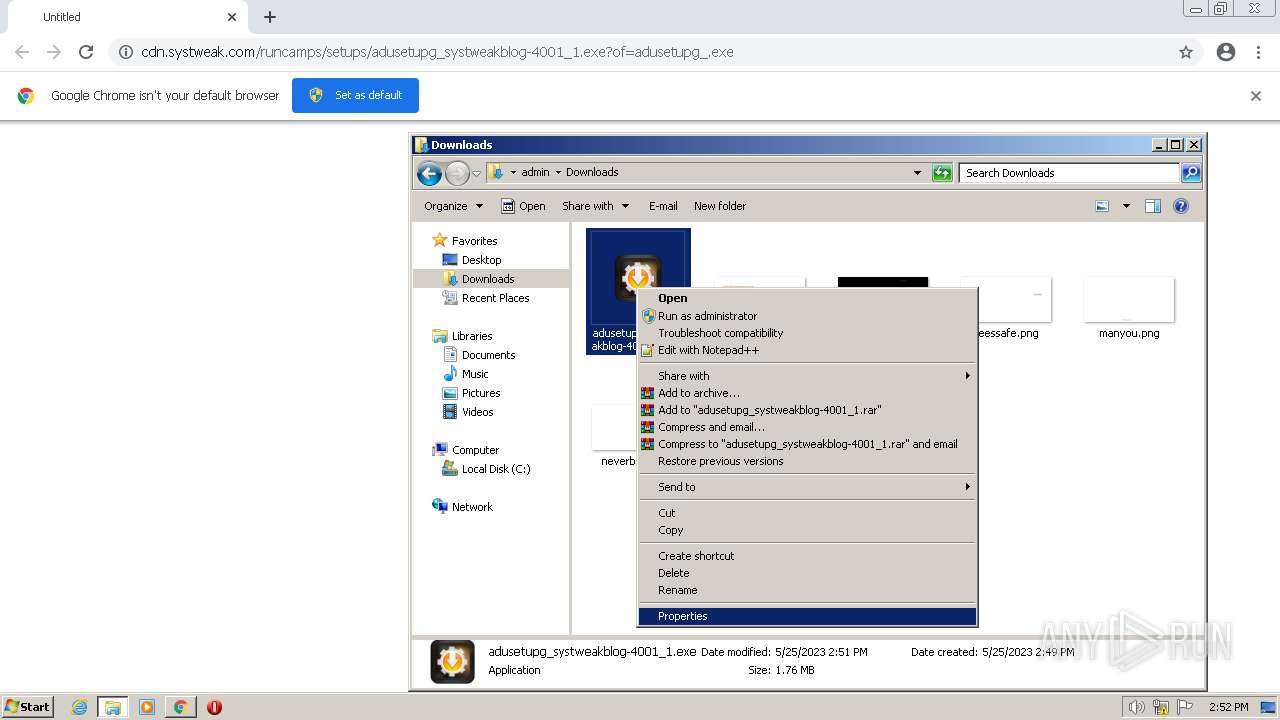Toggle the preview pane icon
The width and height of the screenshot is (1280, 720).
pyautogui.click(x=1153, y=206)
